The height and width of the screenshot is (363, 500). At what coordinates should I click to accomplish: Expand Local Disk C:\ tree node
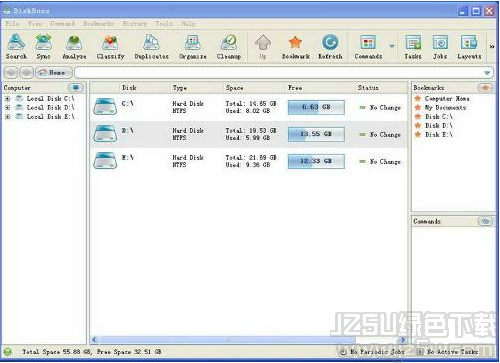(7, 99)
